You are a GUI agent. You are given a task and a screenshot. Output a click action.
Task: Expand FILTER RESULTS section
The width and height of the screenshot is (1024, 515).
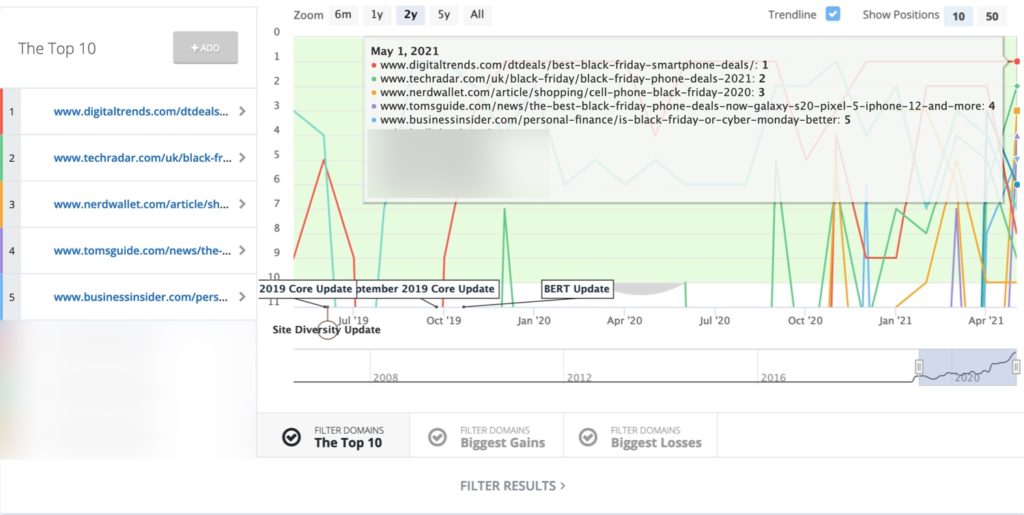pos(513,486)
